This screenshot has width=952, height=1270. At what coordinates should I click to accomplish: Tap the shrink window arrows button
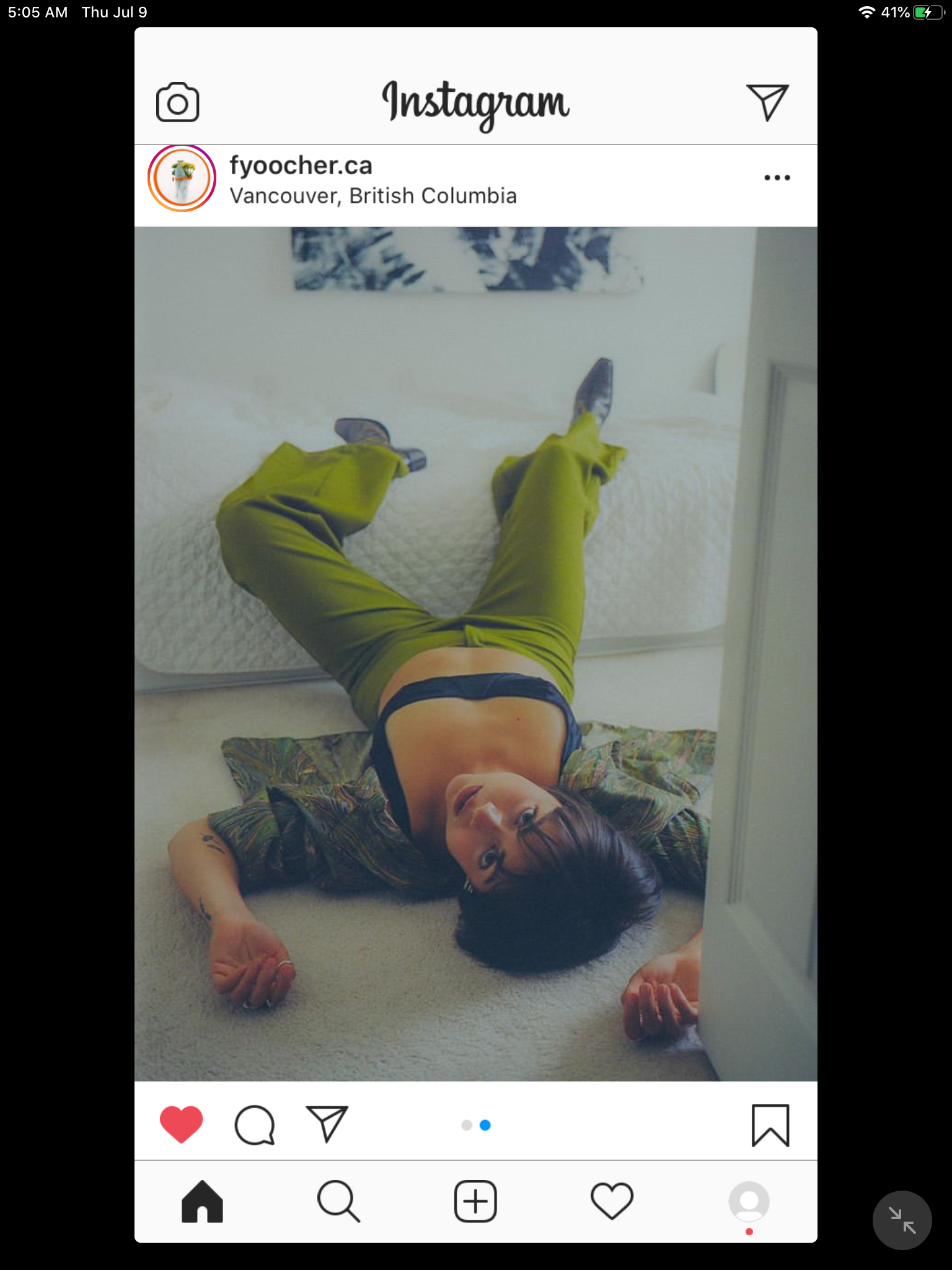pyautogui.click(x=902, y=1220)
